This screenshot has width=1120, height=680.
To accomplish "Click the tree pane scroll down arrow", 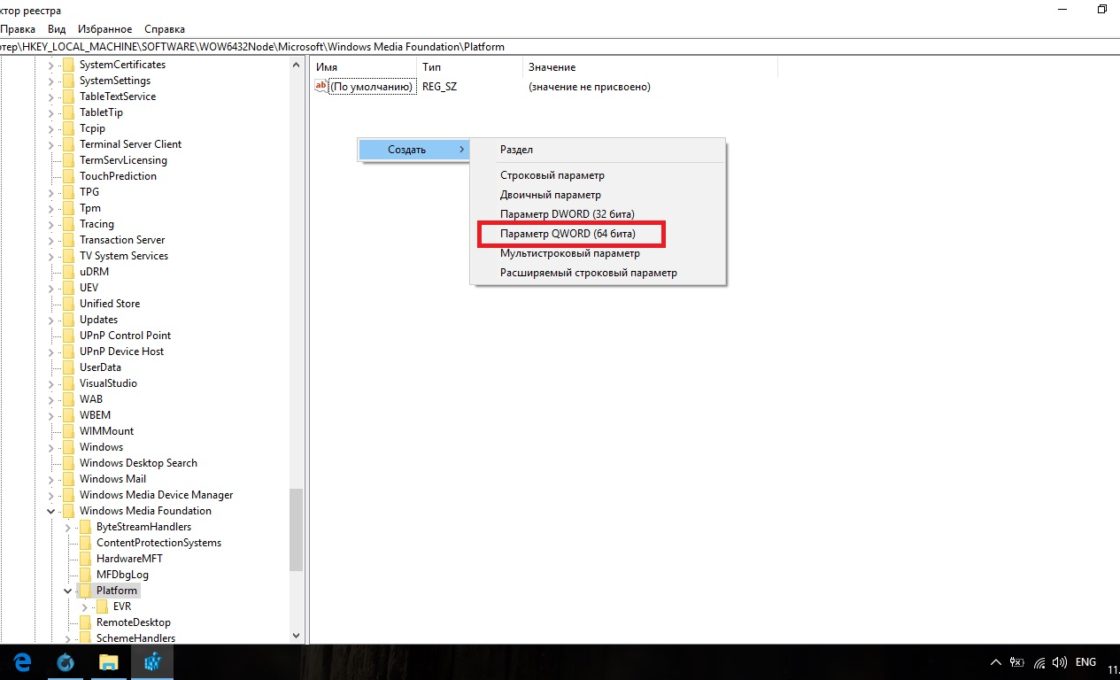I will [296, 636].
